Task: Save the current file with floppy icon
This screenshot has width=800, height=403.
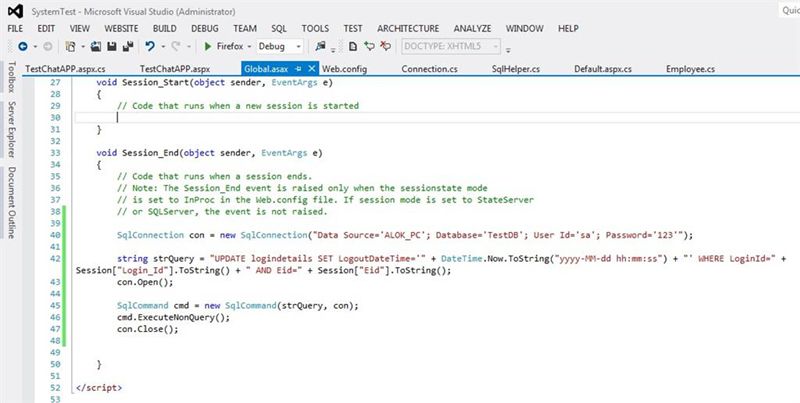Action: pyautogui.click(x=112, y=46)
